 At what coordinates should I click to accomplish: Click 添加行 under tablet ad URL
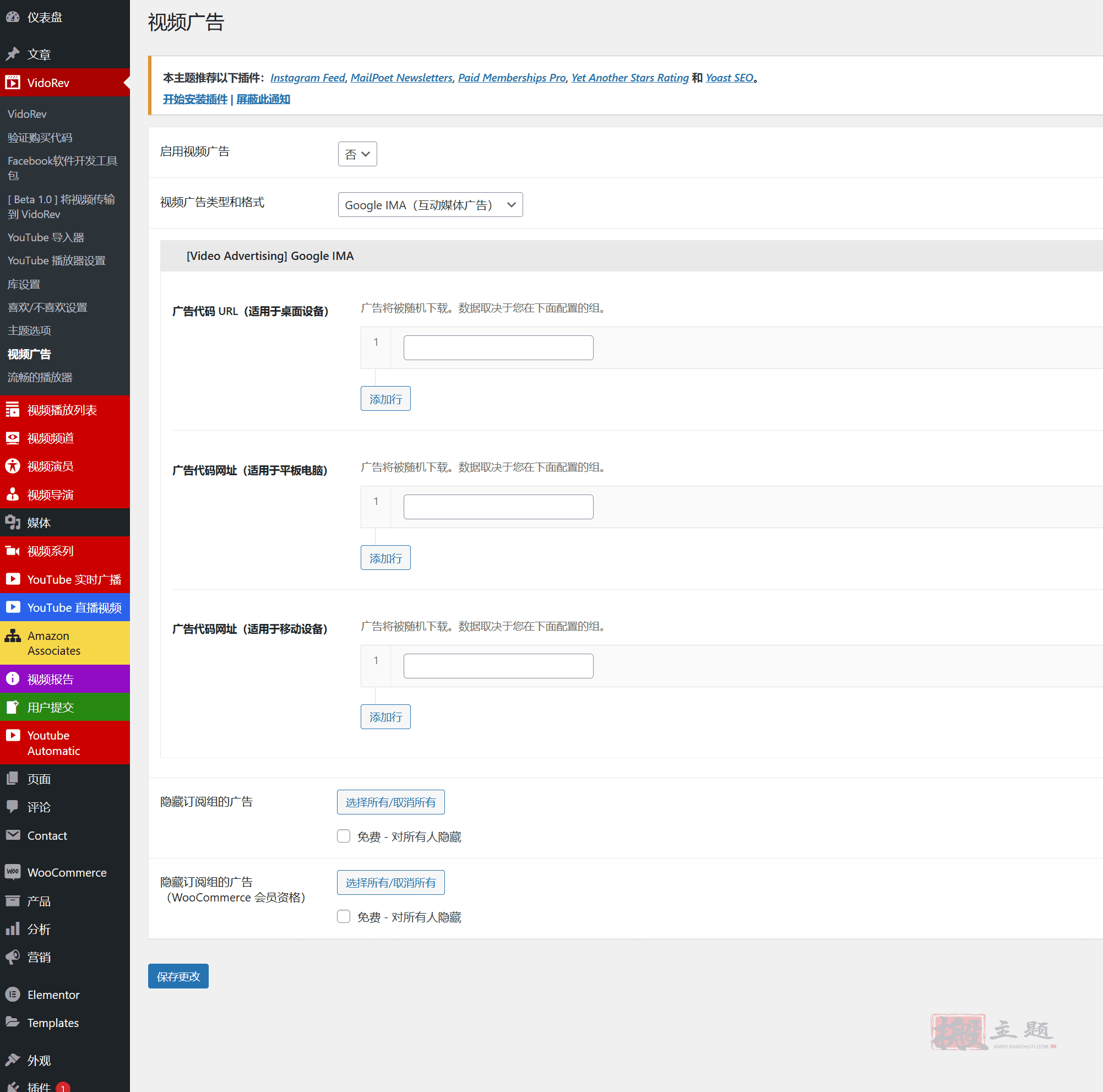386,558
